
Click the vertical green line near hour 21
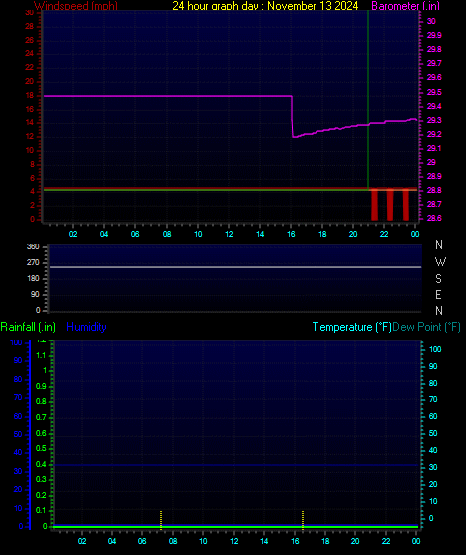(368, 100)
